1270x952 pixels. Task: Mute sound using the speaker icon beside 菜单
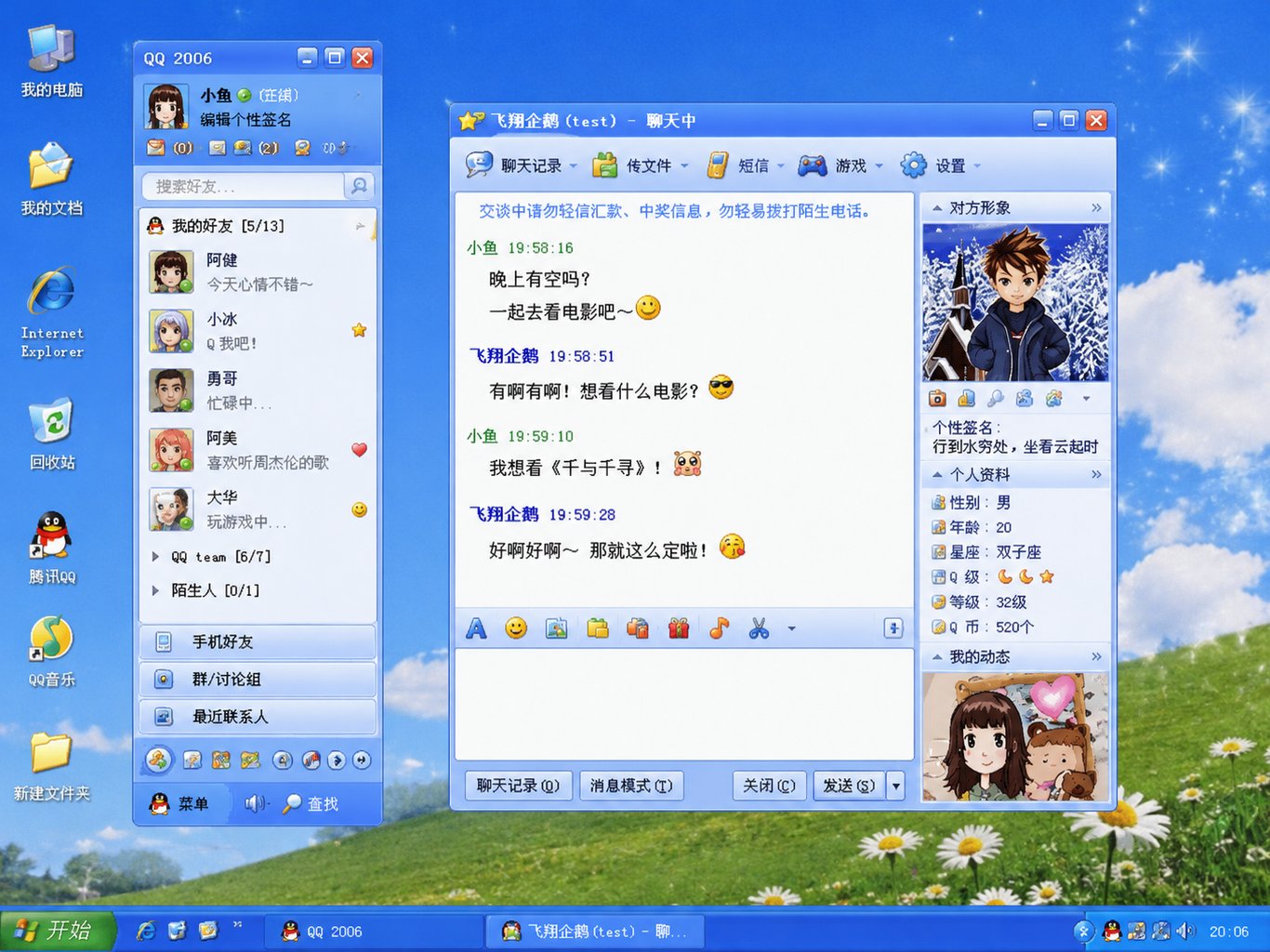(x=256, y=803)
